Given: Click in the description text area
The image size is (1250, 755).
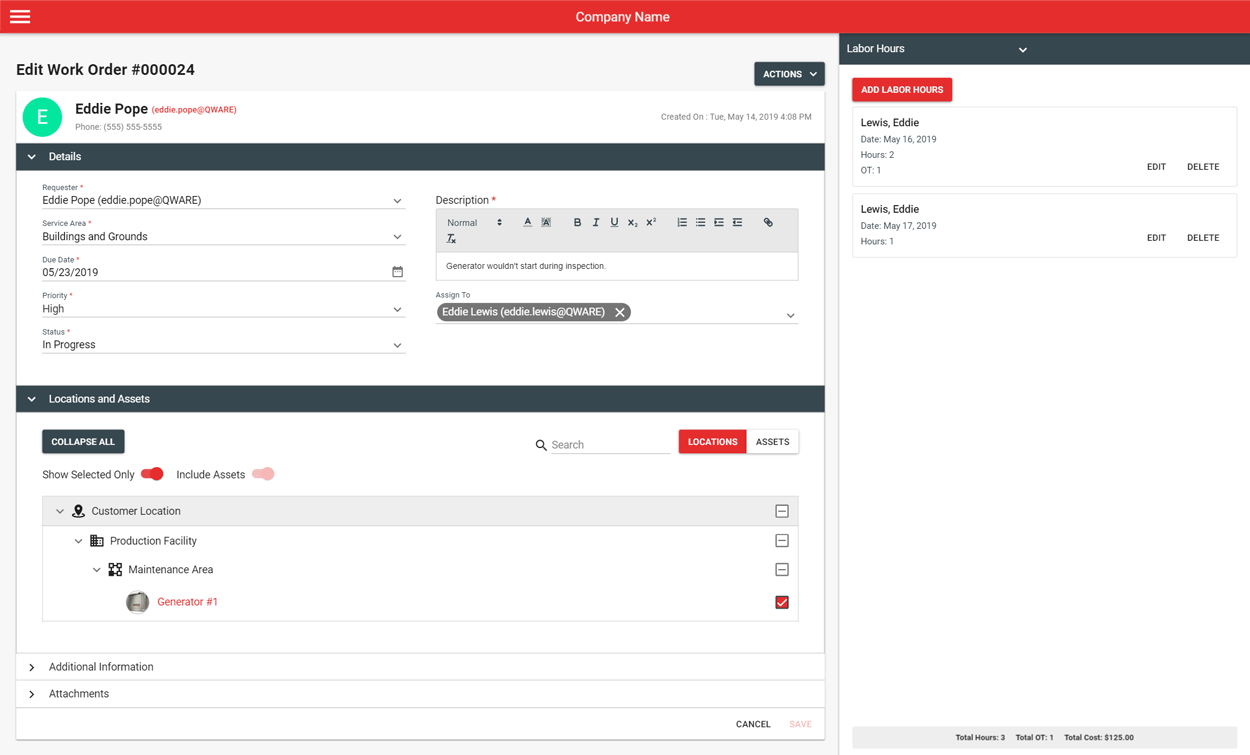Looking at the screenshot, I should click(x=617, y=266).
